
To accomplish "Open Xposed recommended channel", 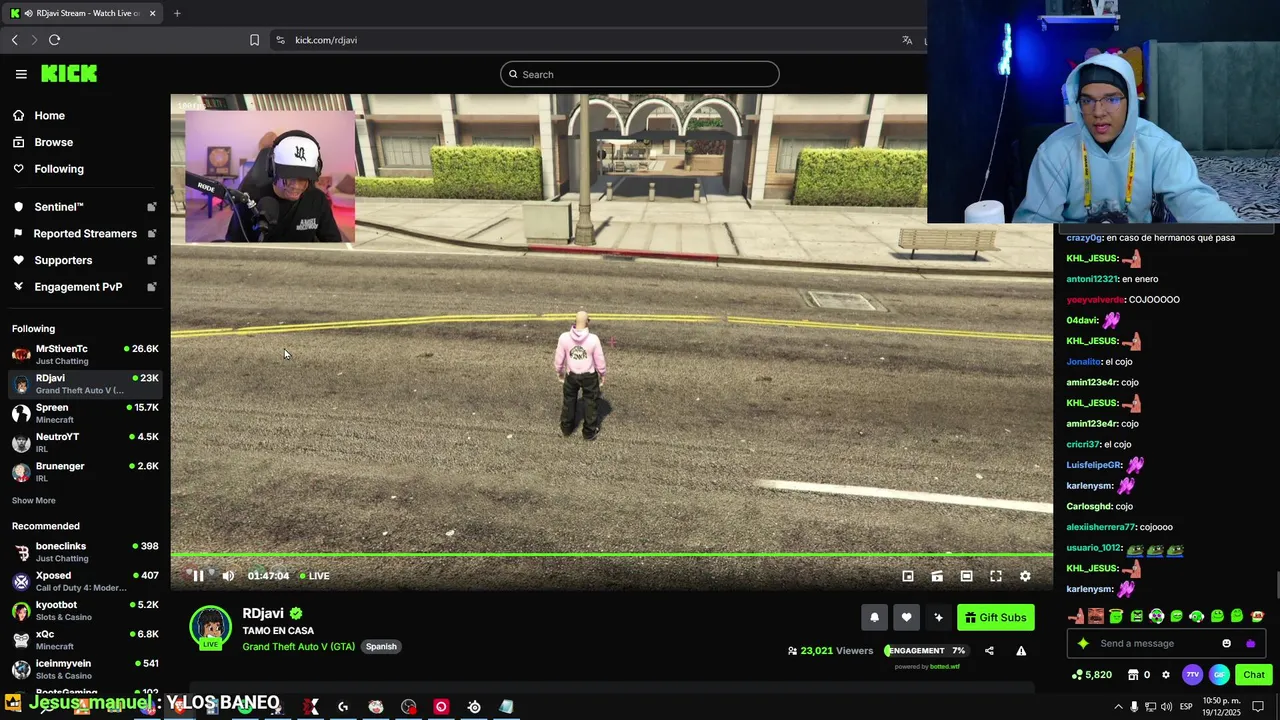I will [85, 581].
